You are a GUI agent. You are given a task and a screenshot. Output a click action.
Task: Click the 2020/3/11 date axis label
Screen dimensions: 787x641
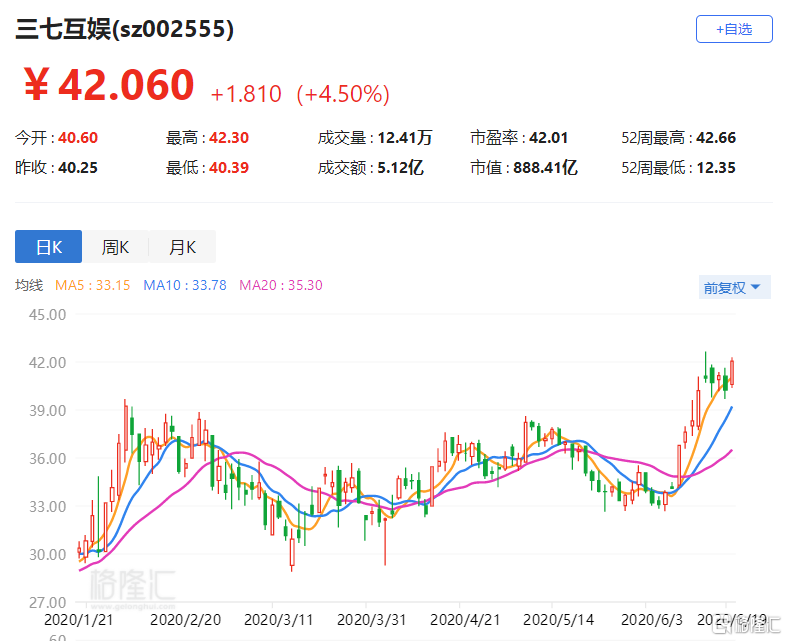pos(279,620)
